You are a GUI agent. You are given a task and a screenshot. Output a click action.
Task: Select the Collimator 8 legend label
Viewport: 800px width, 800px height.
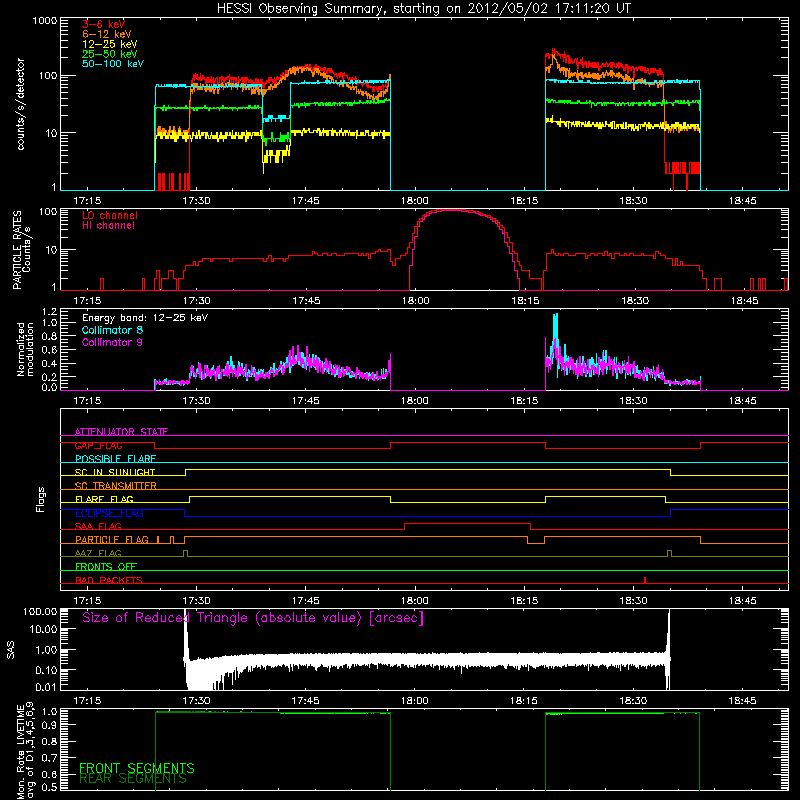112,330
